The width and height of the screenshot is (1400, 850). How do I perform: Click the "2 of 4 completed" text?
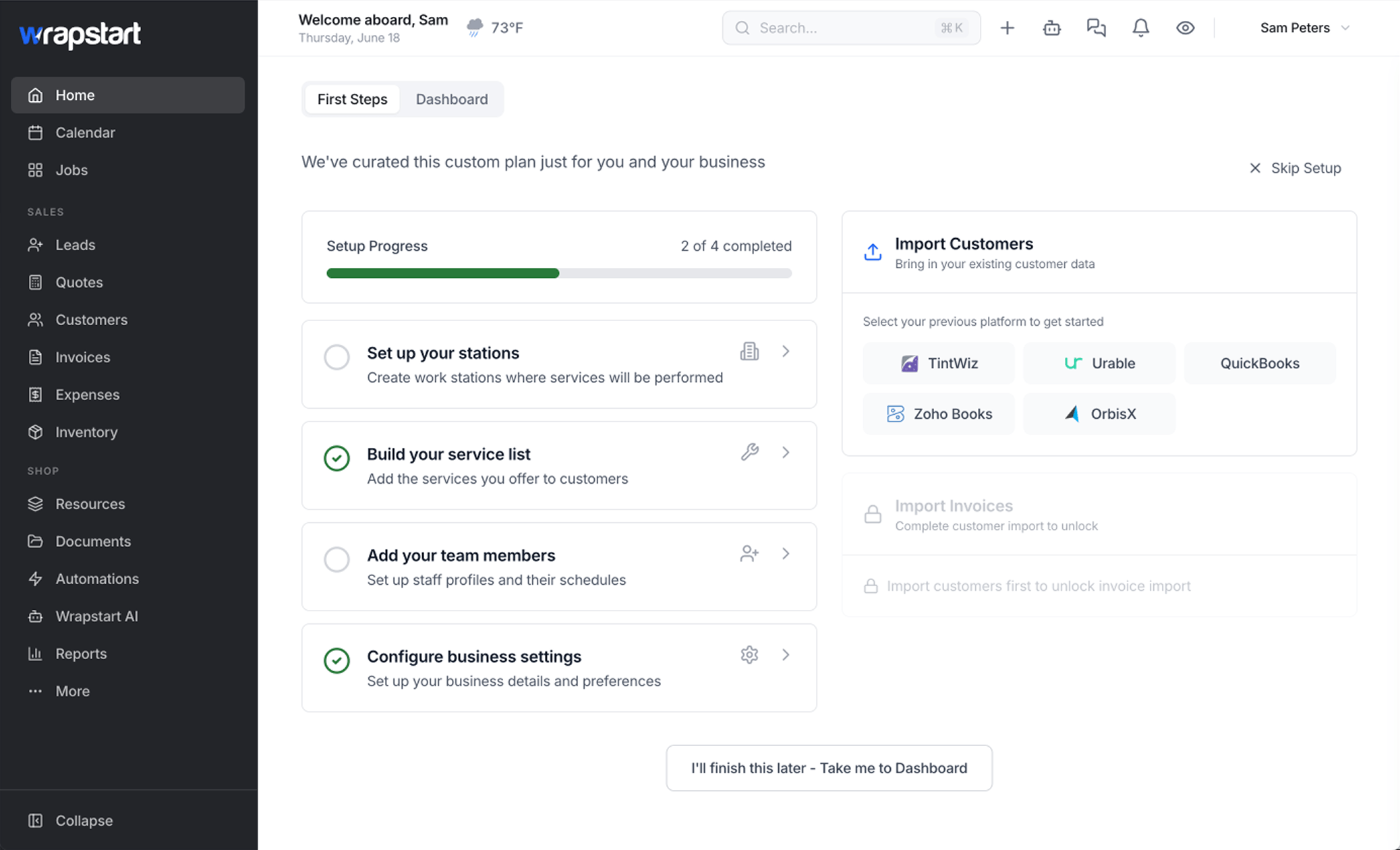click(x=736, y=246)
